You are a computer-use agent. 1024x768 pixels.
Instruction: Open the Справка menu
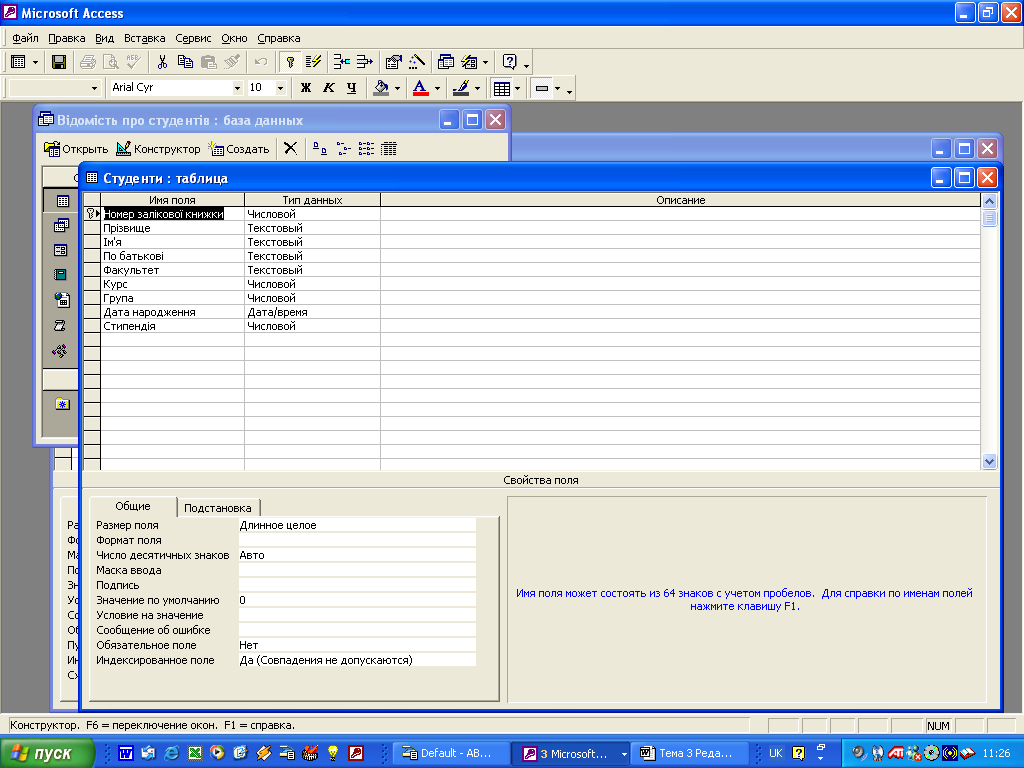pyautogui.click(x=279, y=38)
